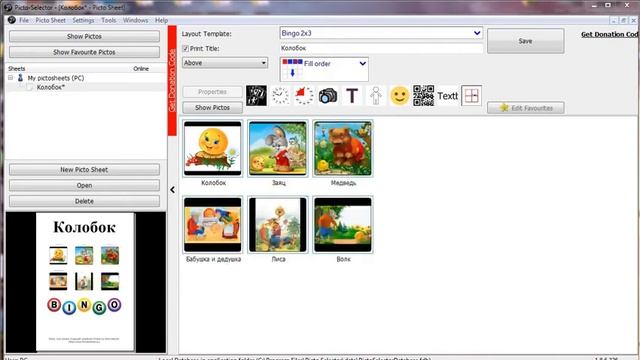Select the Колобок sheet in tree
Screen dimensions: 640x360
(x=50, y=87)
